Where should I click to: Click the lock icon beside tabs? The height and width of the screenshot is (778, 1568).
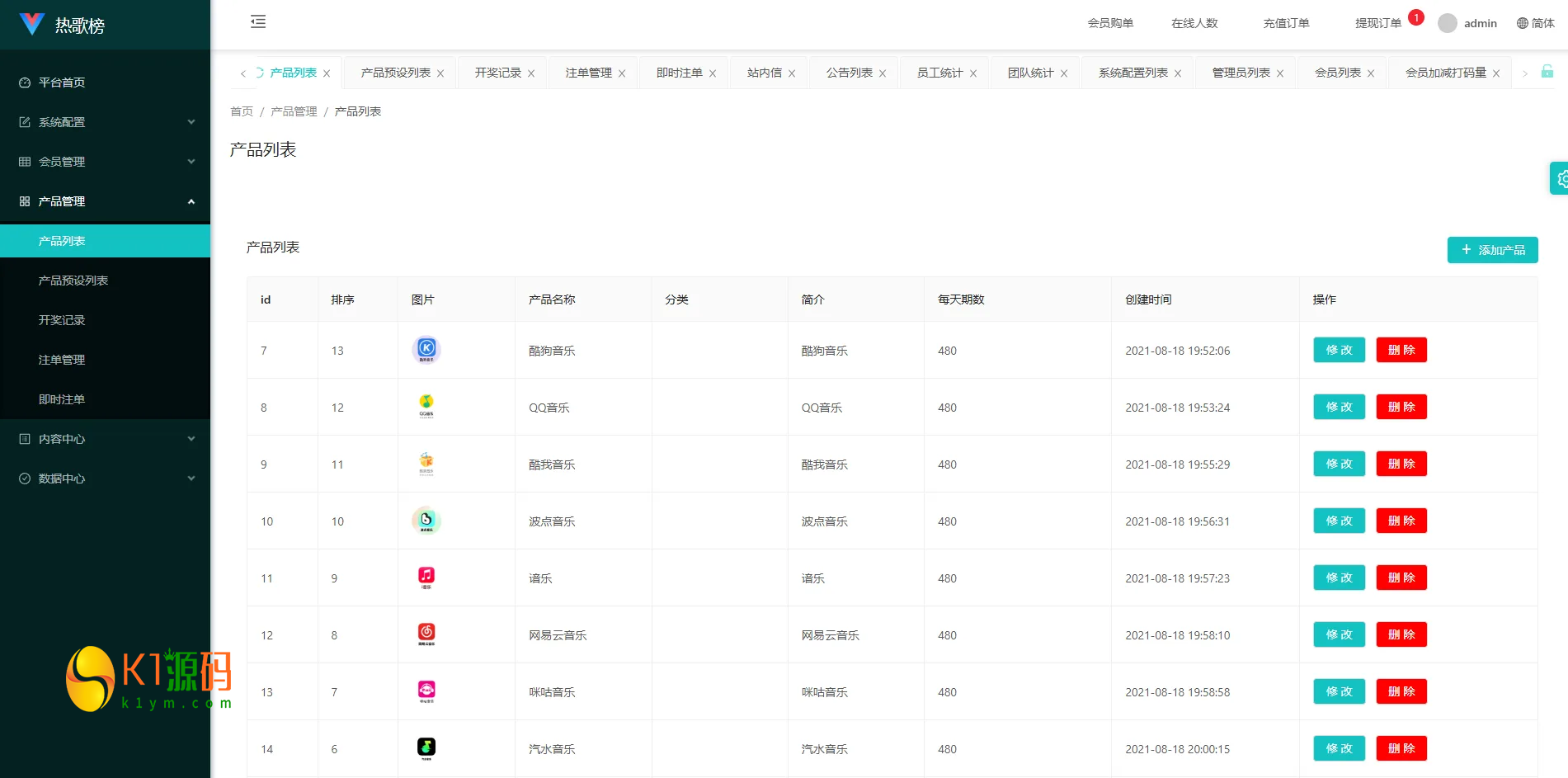tap(1547, 72)
